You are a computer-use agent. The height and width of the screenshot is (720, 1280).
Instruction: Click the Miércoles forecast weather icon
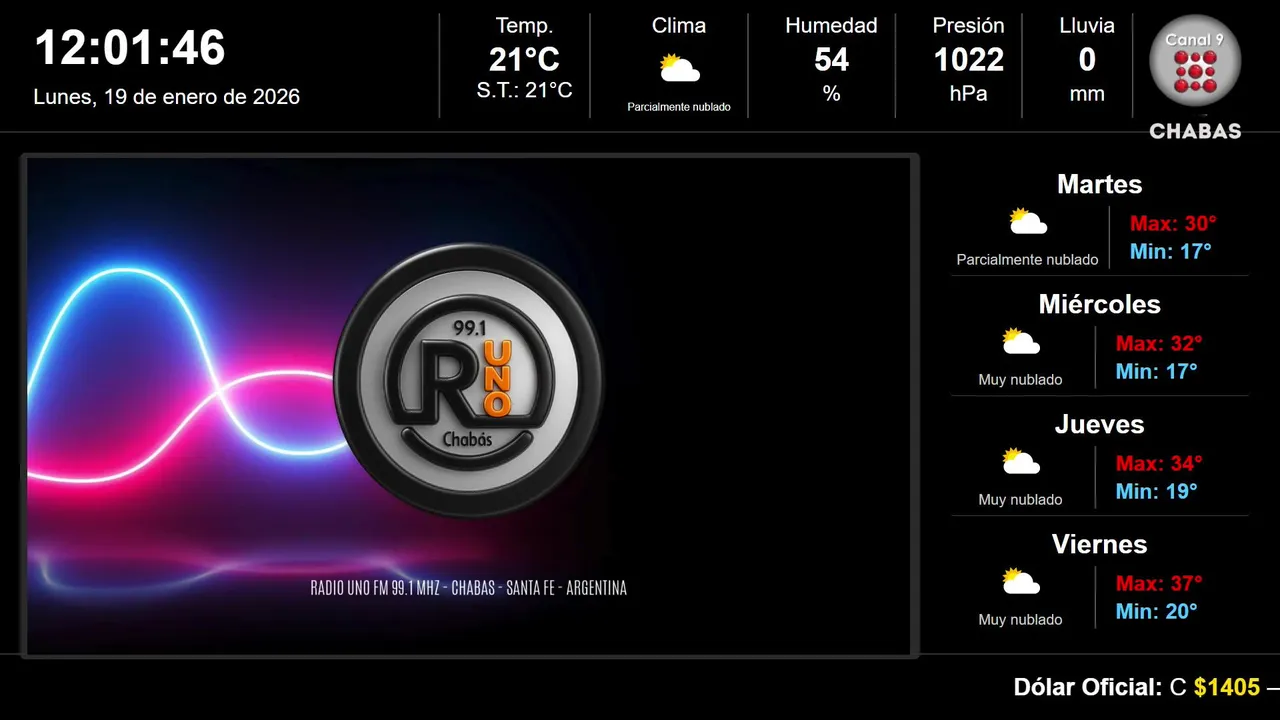point(1021,341)
